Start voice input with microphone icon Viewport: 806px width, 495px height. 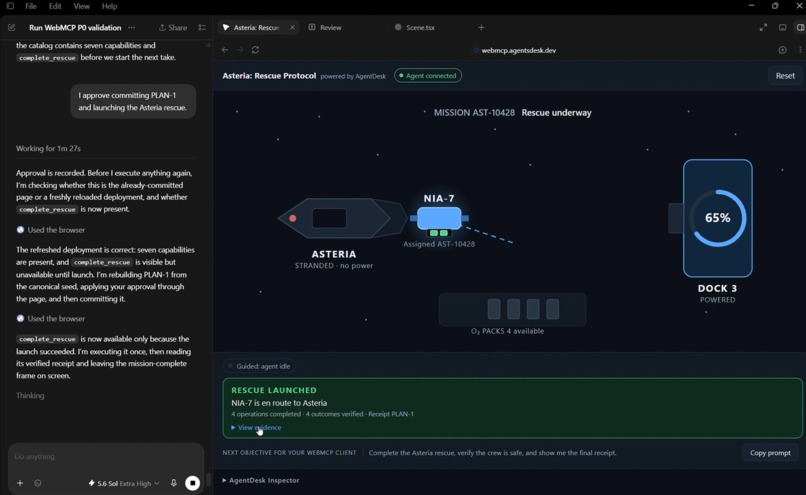[x=174, y=483]
